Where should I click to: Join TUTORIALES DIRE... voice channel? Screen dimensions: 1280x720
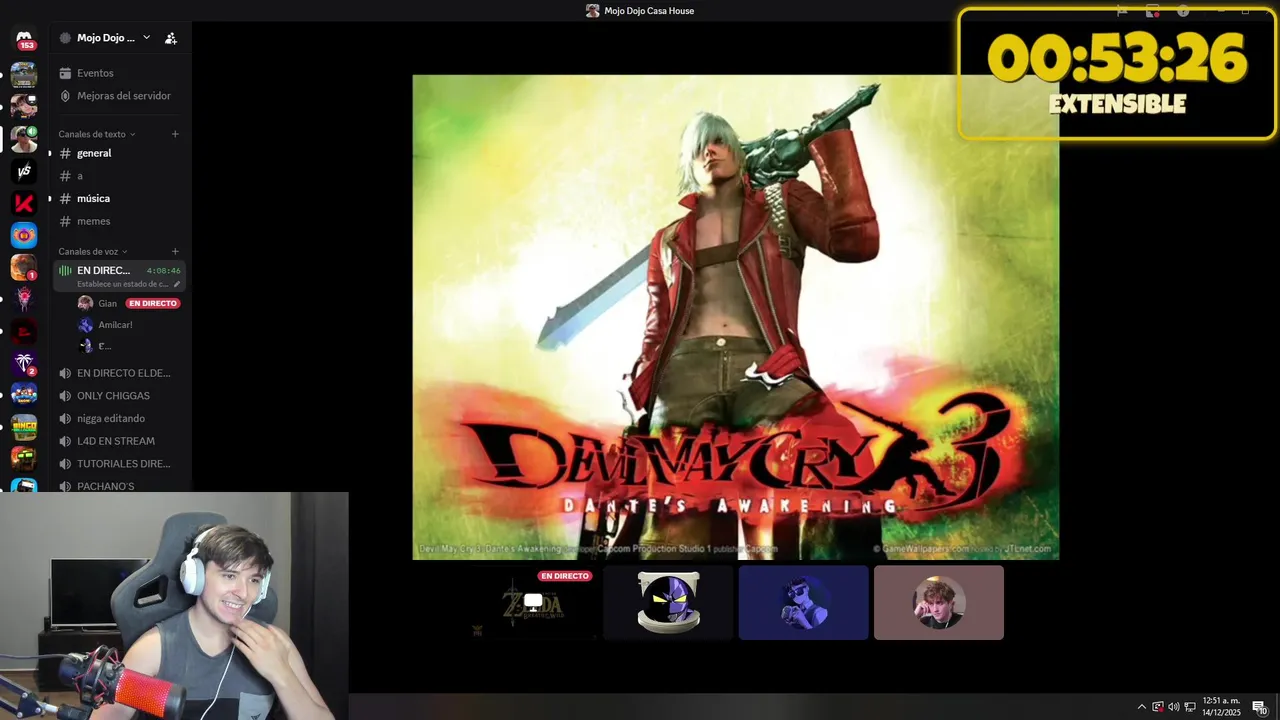coord(123,464)
